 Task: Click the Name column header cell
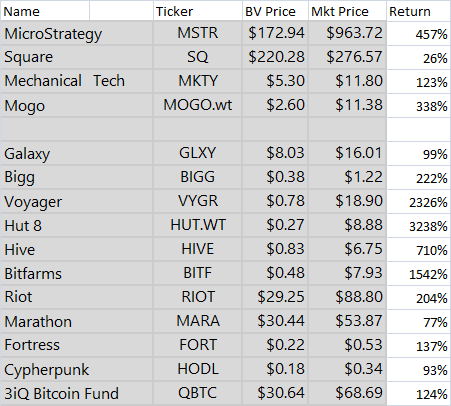[x=45, y=11]
